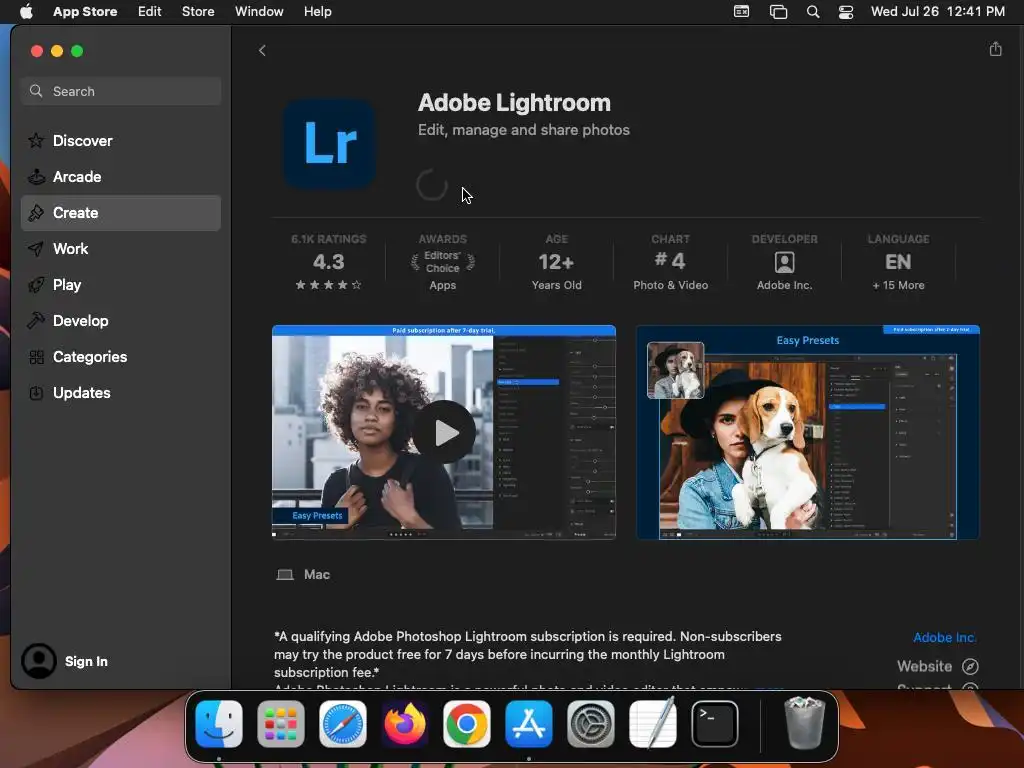Viewport: 1024px width, 768px height.
Task: Open the Updates section
Action: point(121,392)
